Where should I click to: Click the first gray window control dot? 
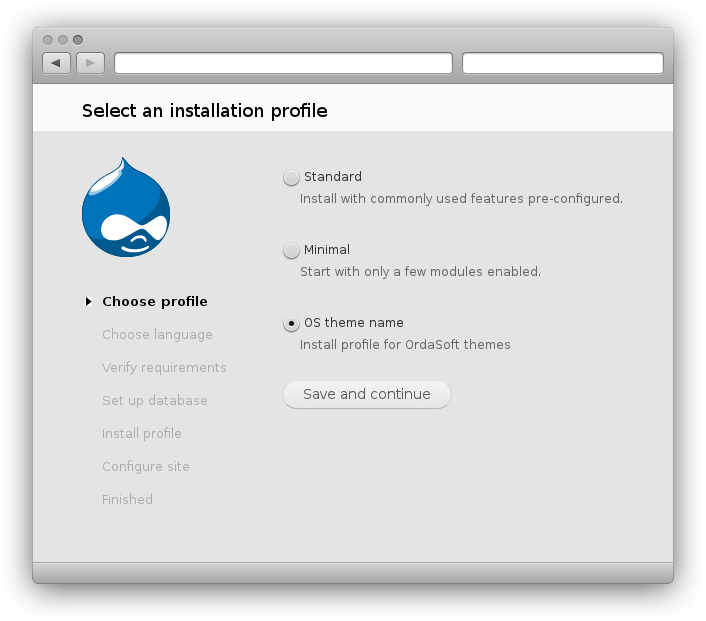pos(48,40)
